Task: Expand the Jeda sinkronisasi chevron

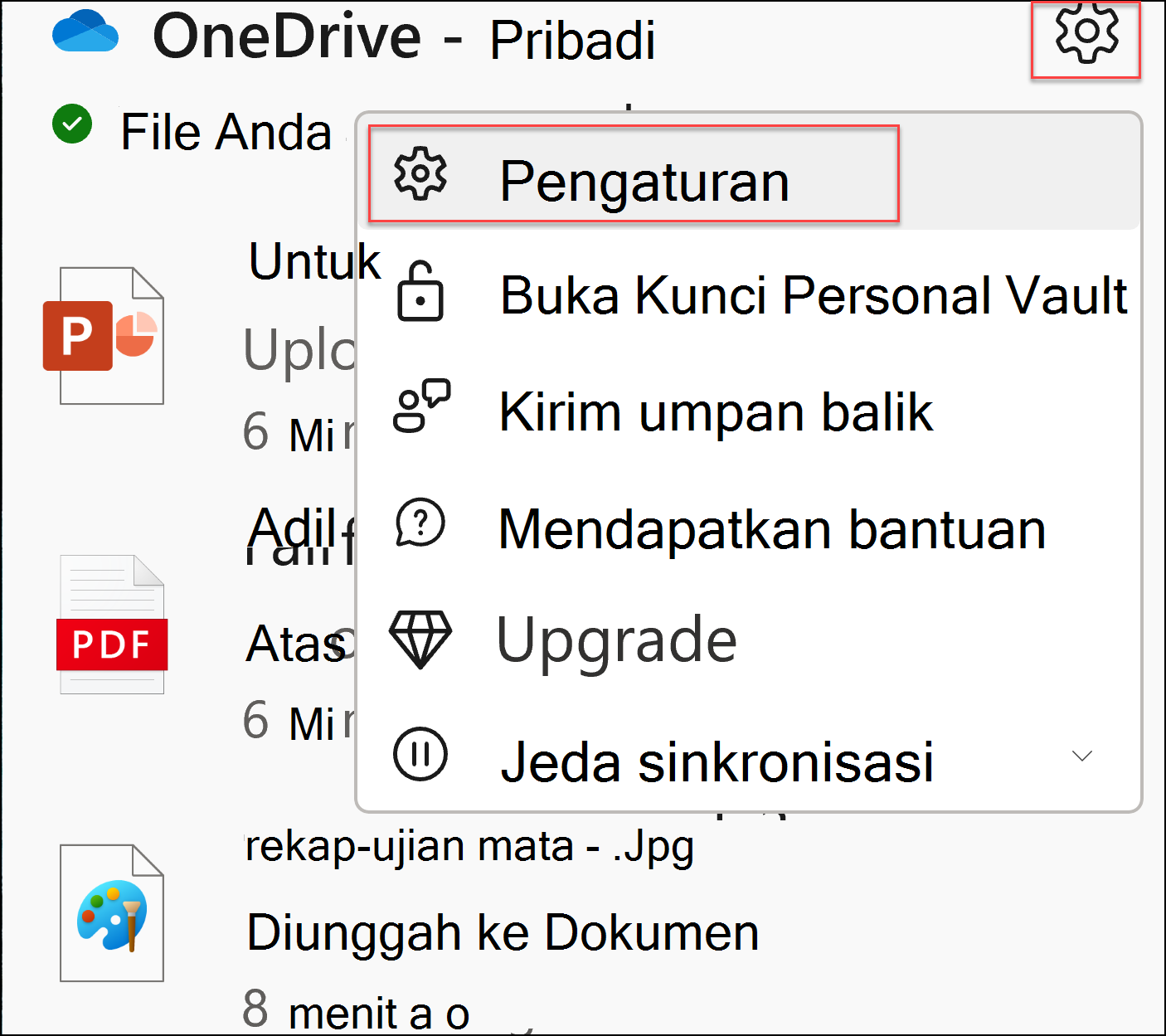Action: [1081, 756]
